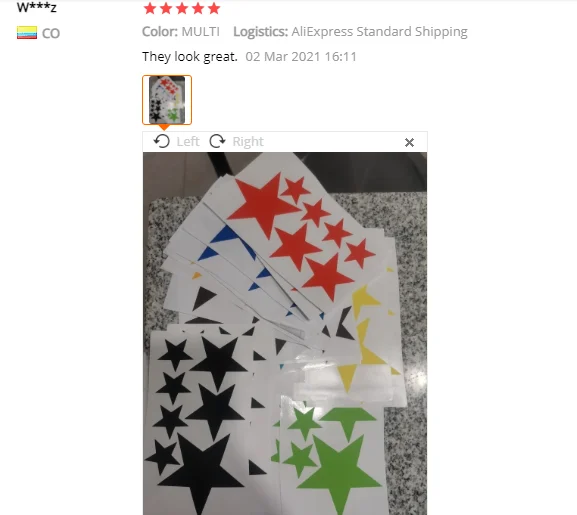
Task: Select the star stickers review thumbnail
Action: 167,100
